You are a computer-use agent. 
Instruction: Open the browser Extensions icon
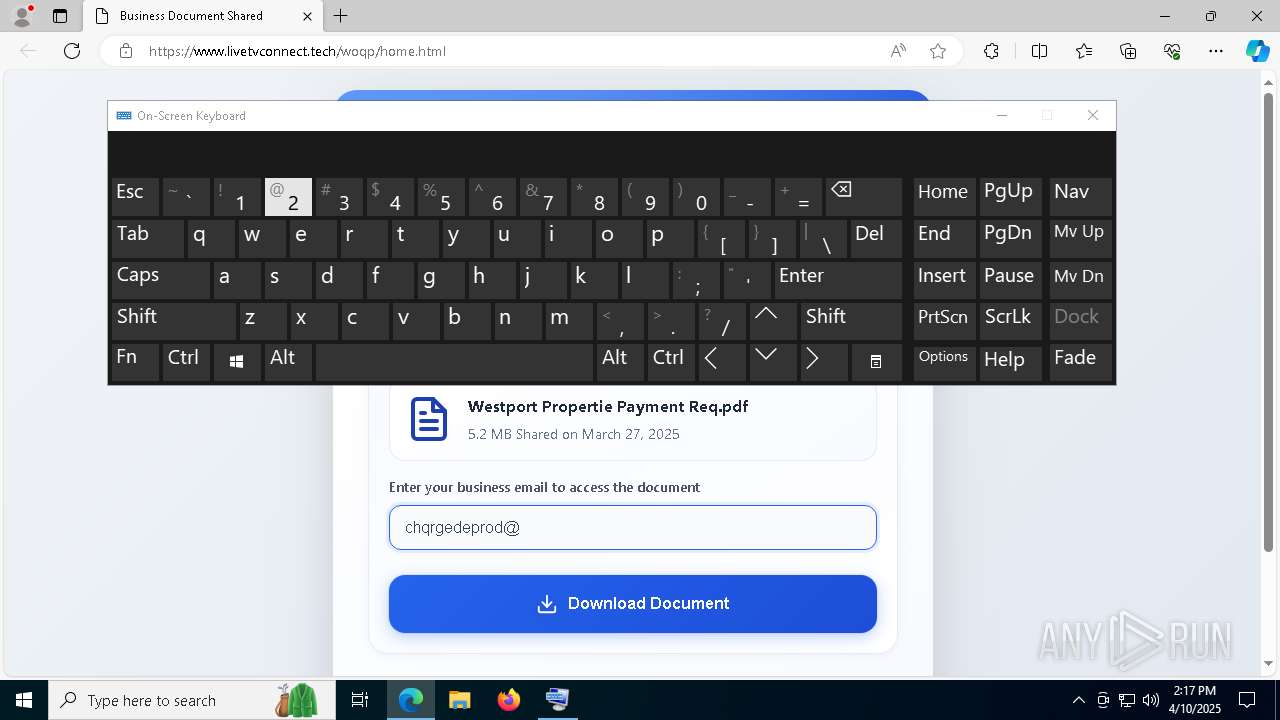point(991,51)
